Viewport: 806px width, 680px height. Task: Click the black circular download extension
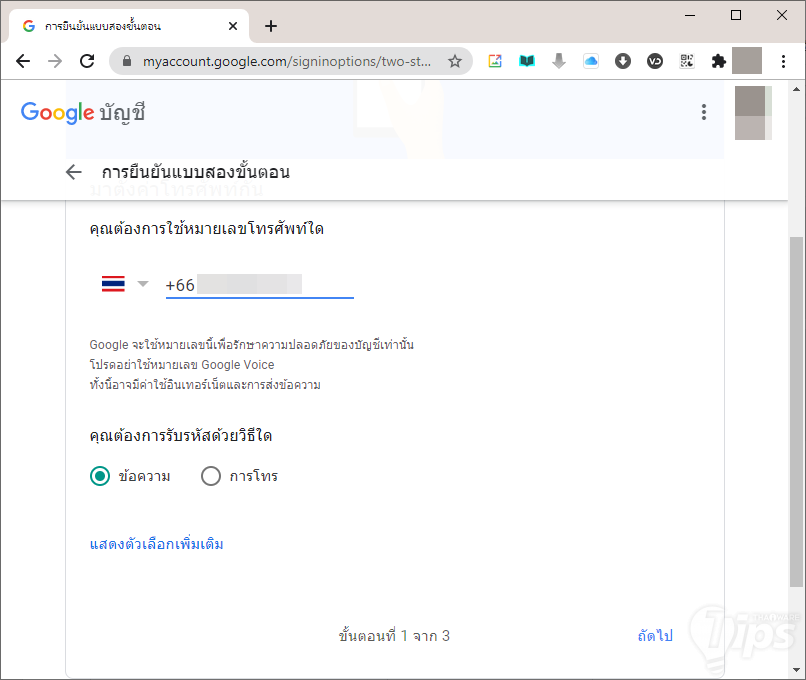622,61
